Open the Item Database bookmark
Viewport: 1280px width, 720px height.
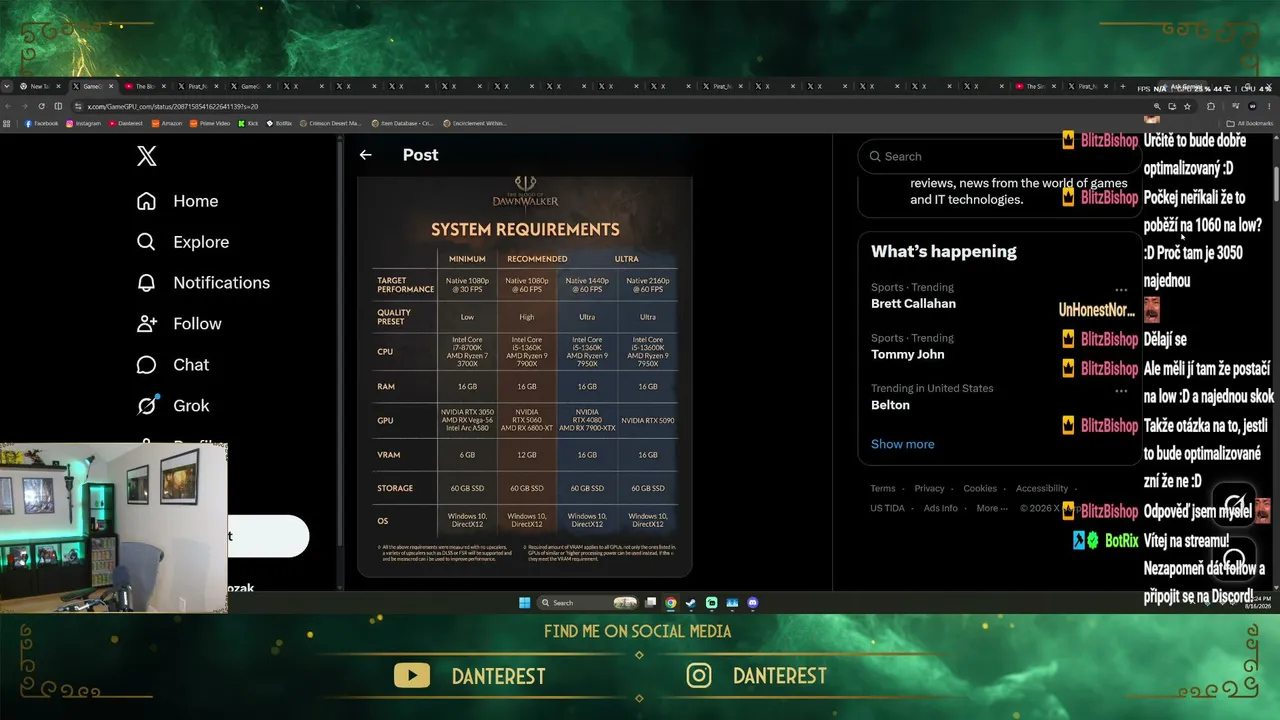pyautogui.click(x=401, y=123)
